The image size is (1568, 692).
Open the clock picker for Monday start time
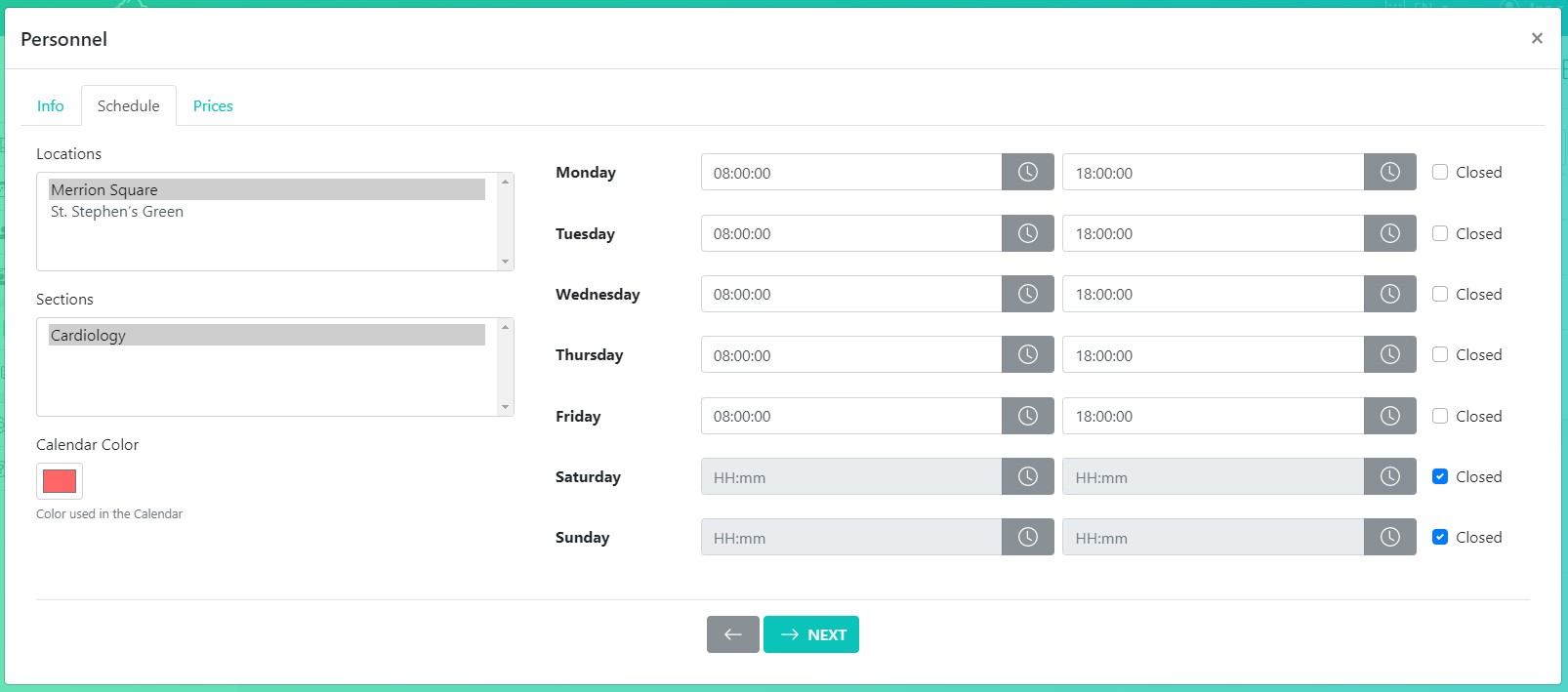click(1027, 172)
